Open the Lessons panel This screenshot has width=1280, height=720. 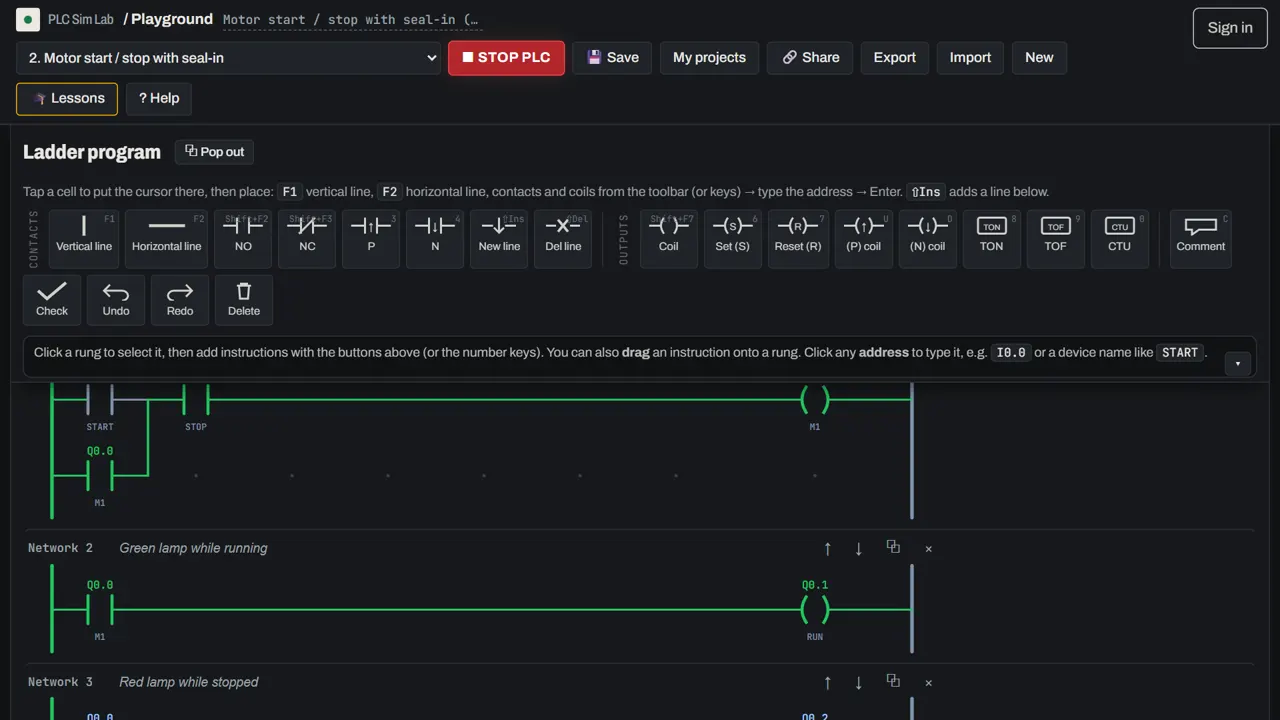pyautogui.click(x=67, y=99)
